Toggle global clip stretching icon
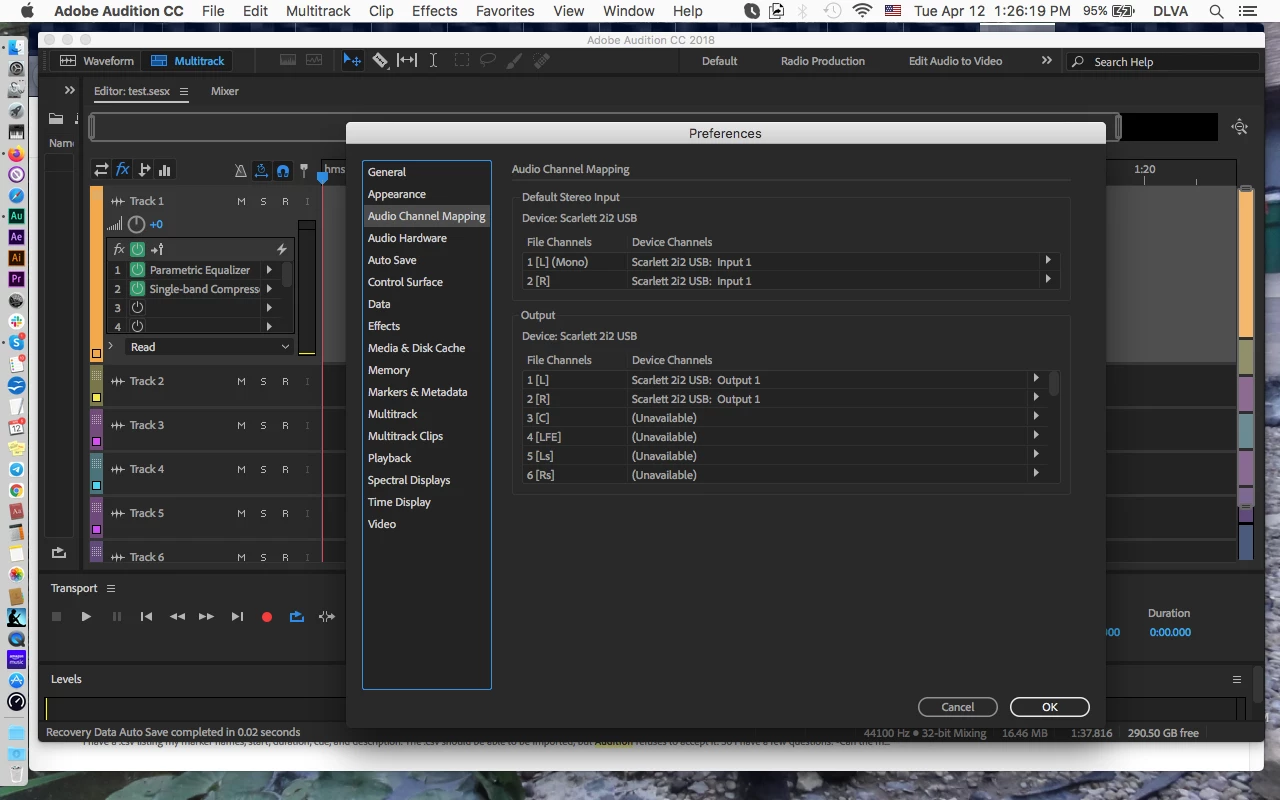The width and height of the screenshot is (1280, 800). tap(261, 171)
